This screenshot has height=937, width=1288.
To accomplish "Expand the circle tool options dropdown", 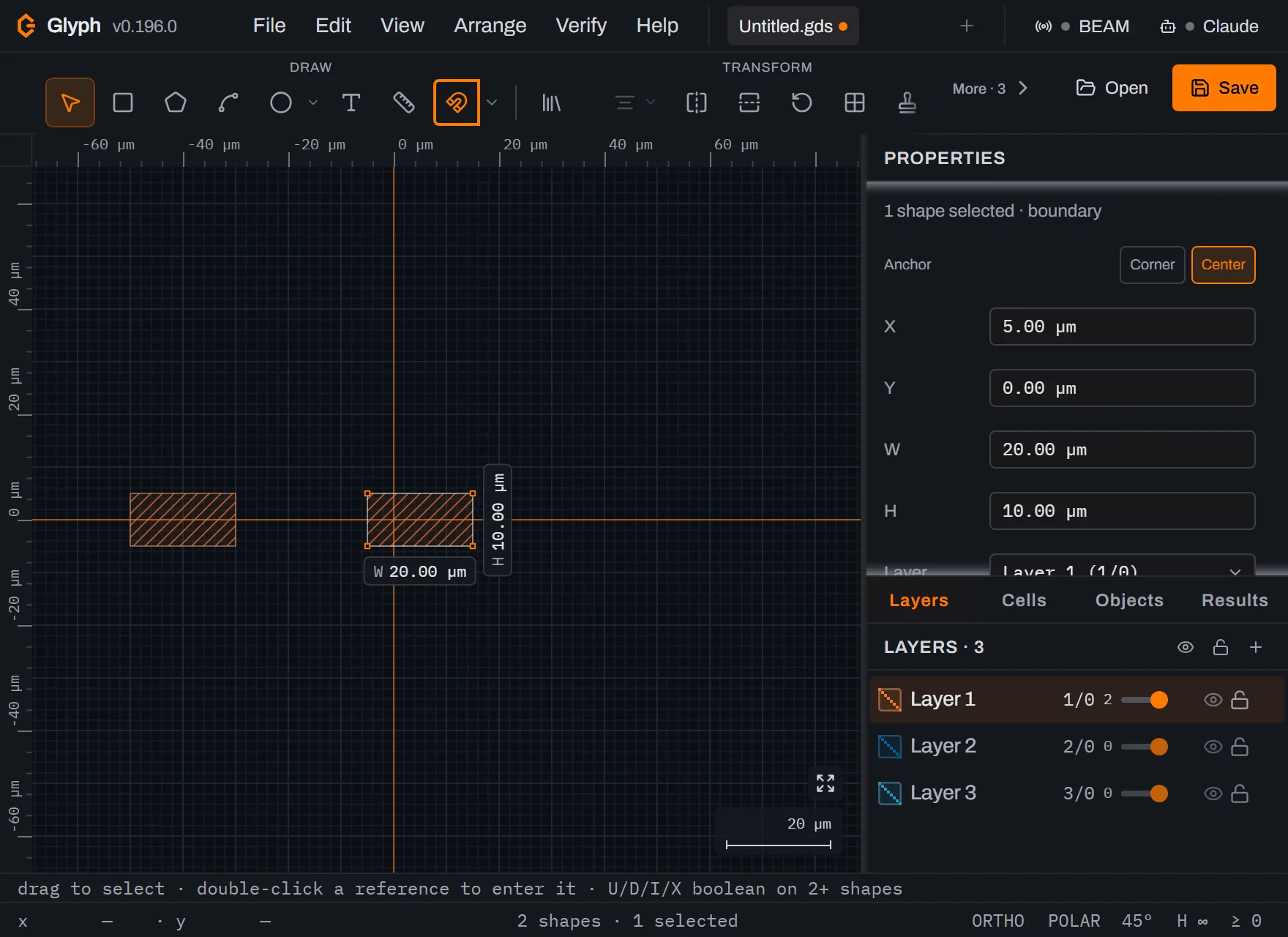I will click(313, 102).
